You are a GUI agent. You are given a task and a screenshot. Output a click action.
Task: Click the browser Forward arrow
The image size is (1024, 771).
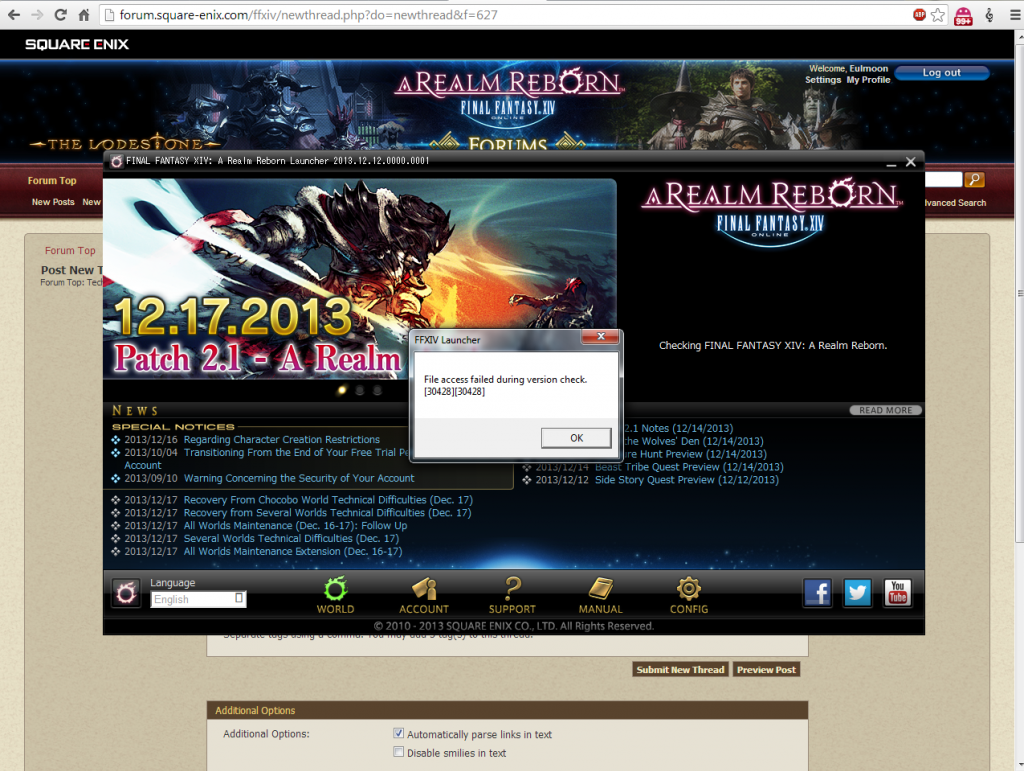pyautogui.click(x=37, y=14)
